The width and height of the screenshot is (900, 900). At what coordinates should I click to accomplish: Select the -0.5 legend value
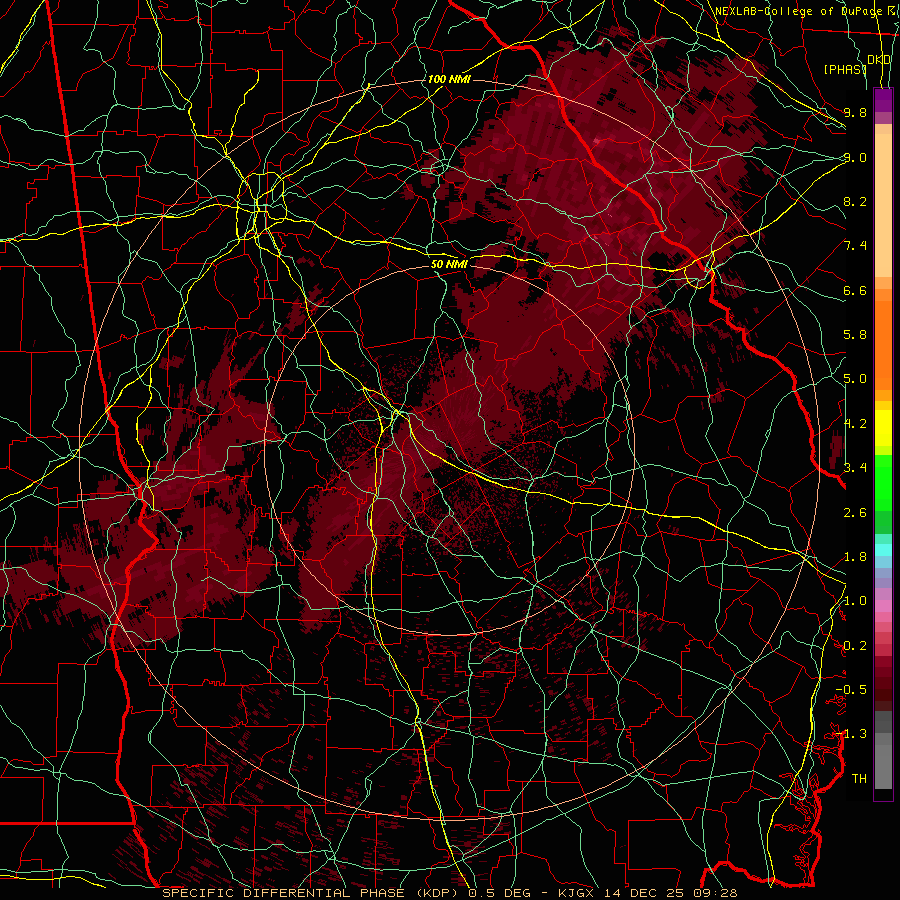851,690
